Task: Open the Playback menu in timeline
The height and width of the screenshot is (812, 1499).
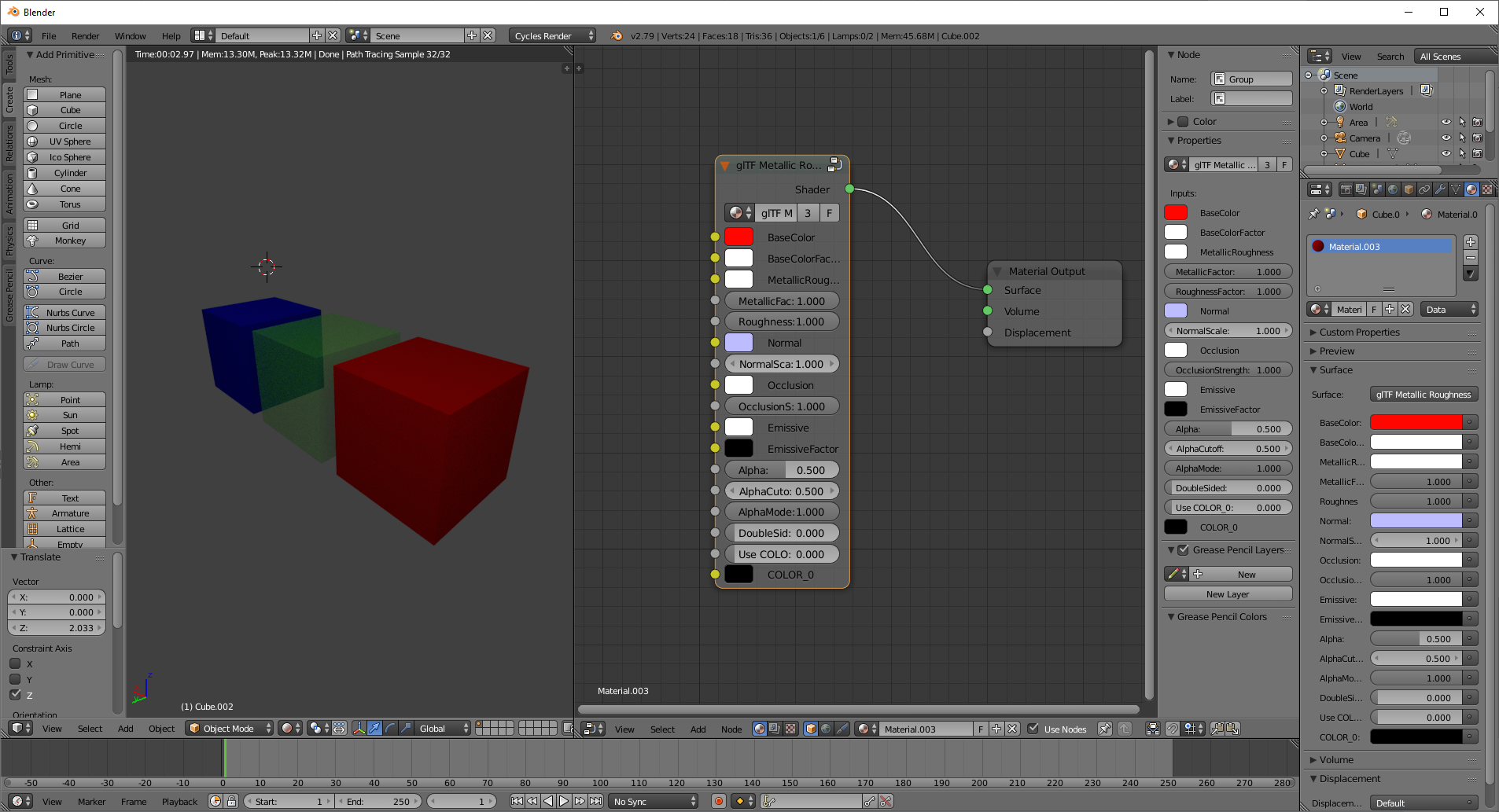Action: point(180,802)
